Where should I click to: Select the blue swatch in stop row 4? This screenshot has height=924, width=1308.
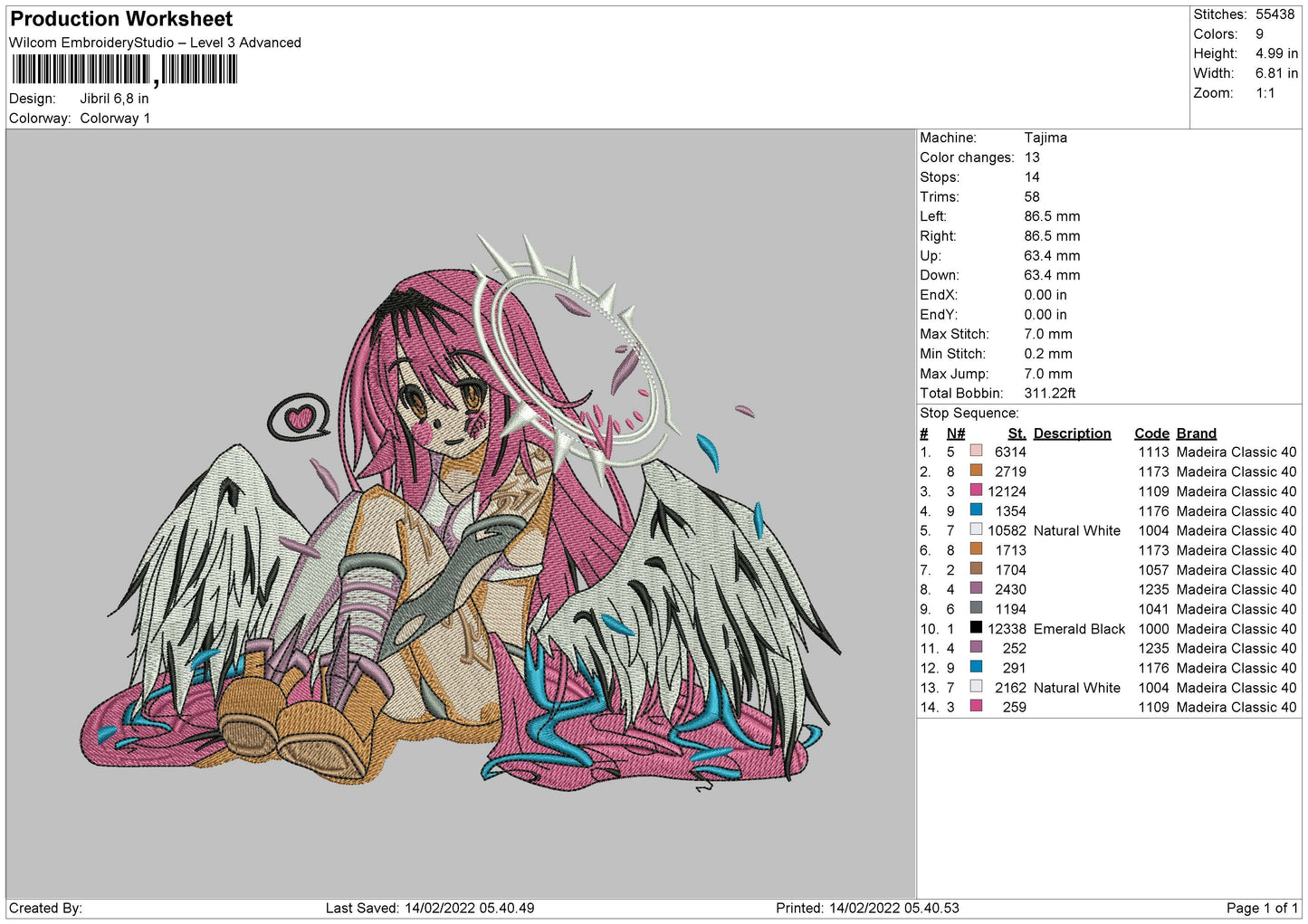click(976, 510)
